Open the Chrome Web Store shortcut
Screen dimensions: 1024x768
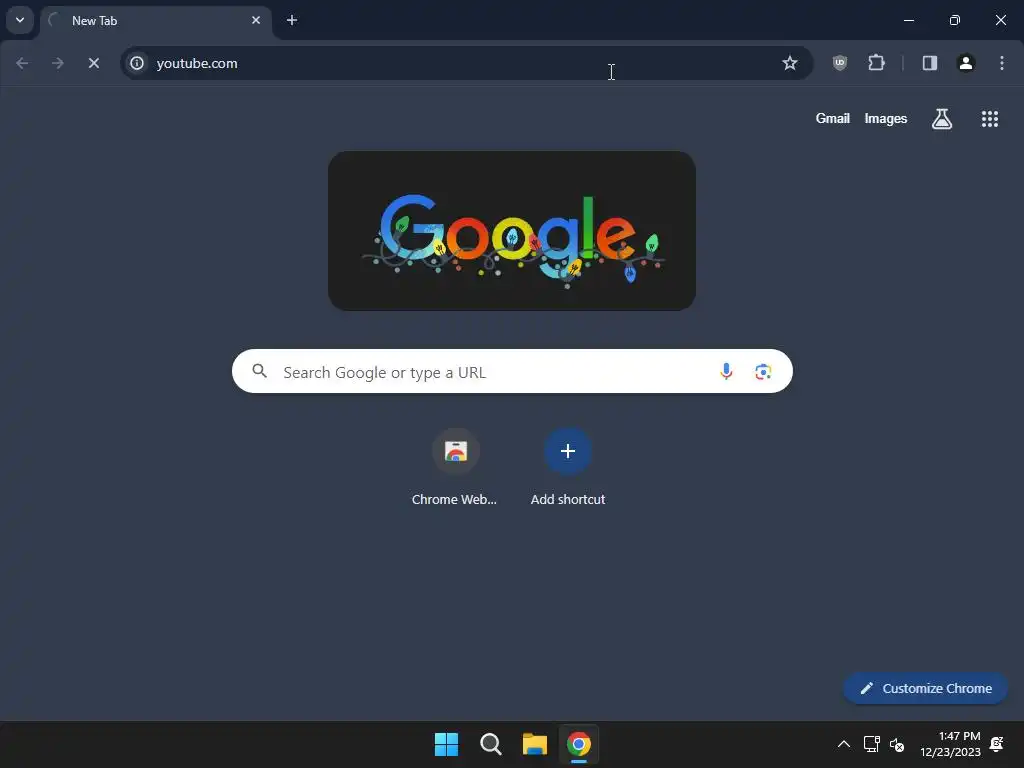pos(455,468)
